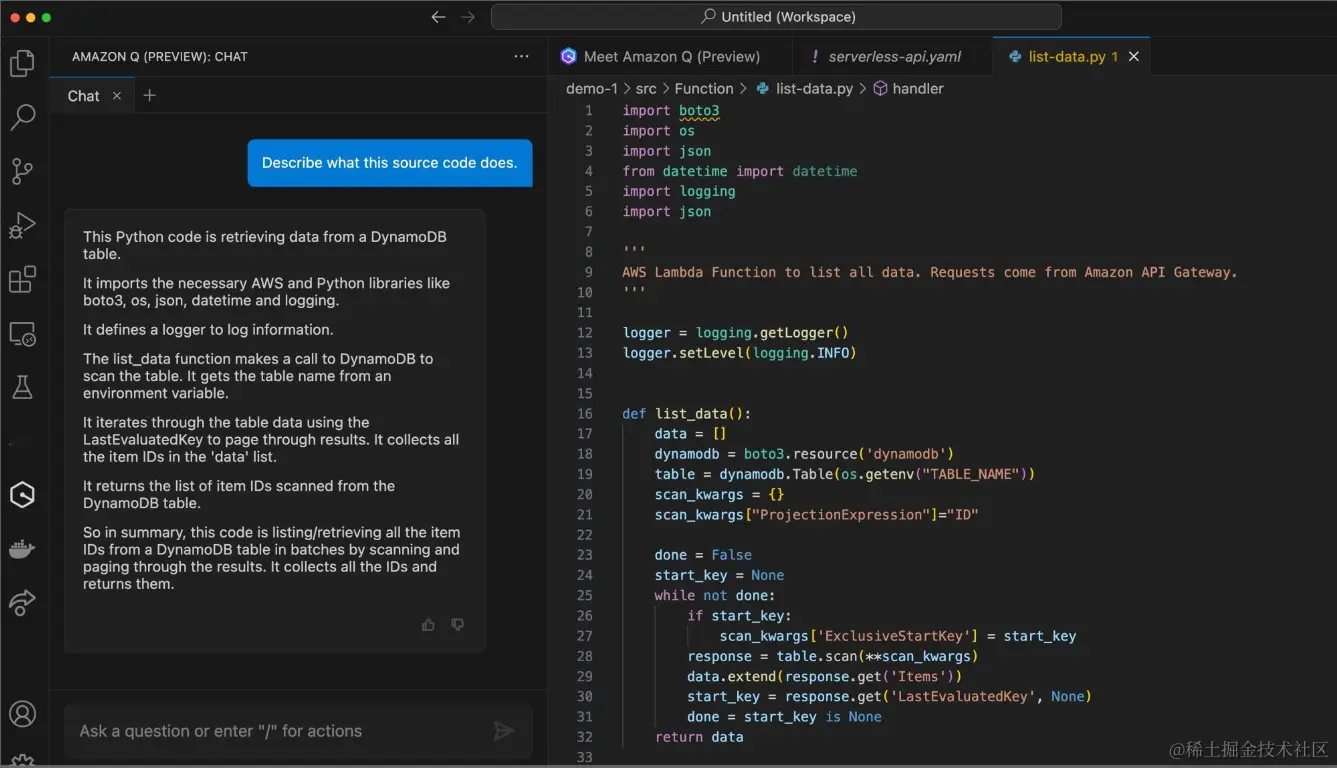Viewport: 1337px width, 768px height.
Task: Open the chat panel more actions menu
Action: click(x=521, y=57)
